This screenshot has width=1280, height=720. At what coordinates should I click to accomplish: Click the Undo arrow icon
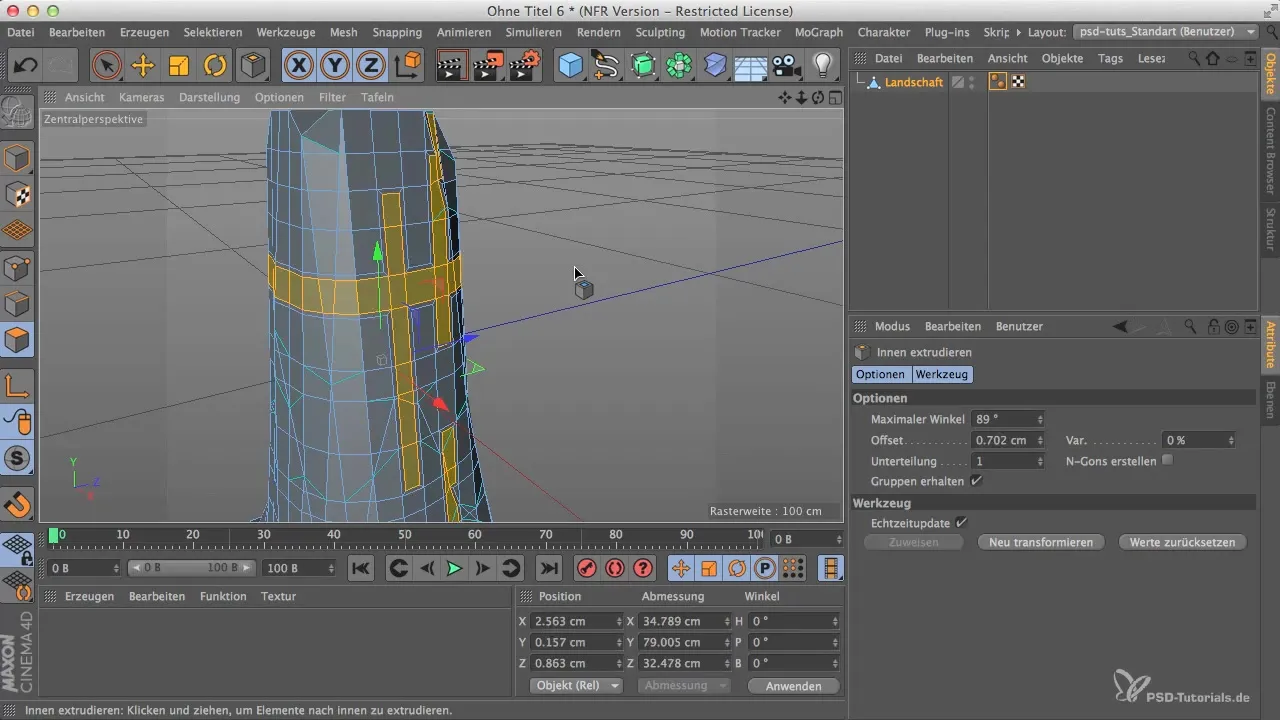tap(26, 66)
